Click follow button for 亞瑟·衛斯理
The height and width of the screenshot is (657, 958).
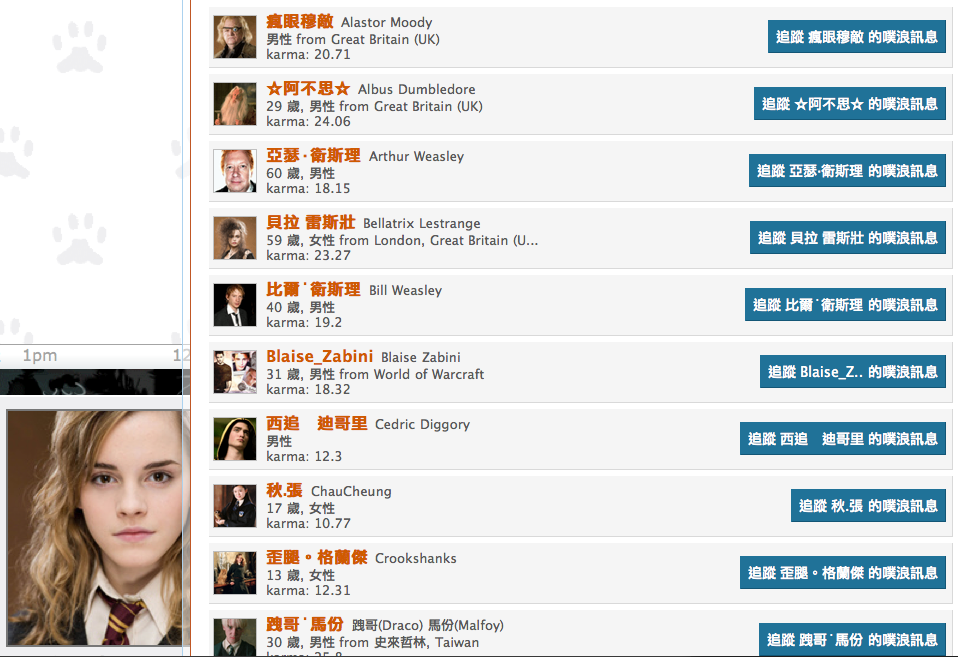tap(847, 171)
